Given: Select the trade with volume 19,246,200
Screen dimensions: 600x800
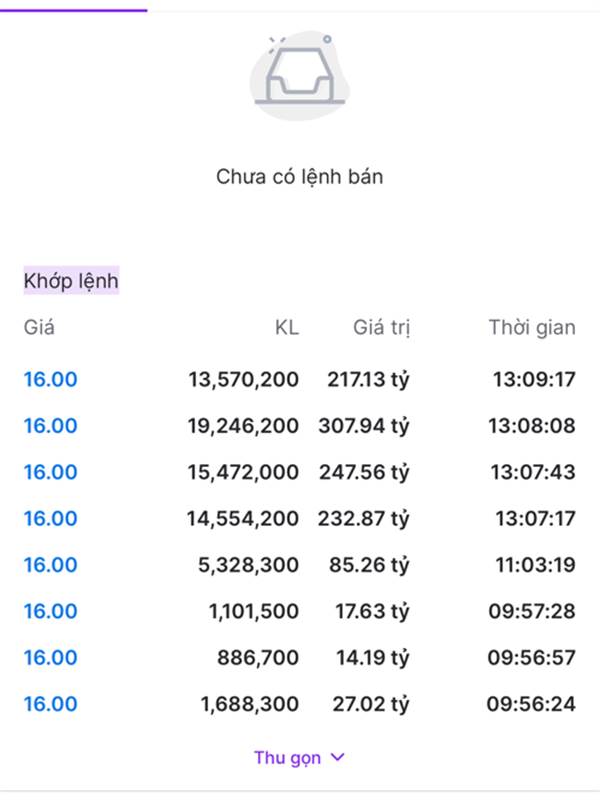Looking at the screenshot, I should pyautogui.click(x=299, y=426).
